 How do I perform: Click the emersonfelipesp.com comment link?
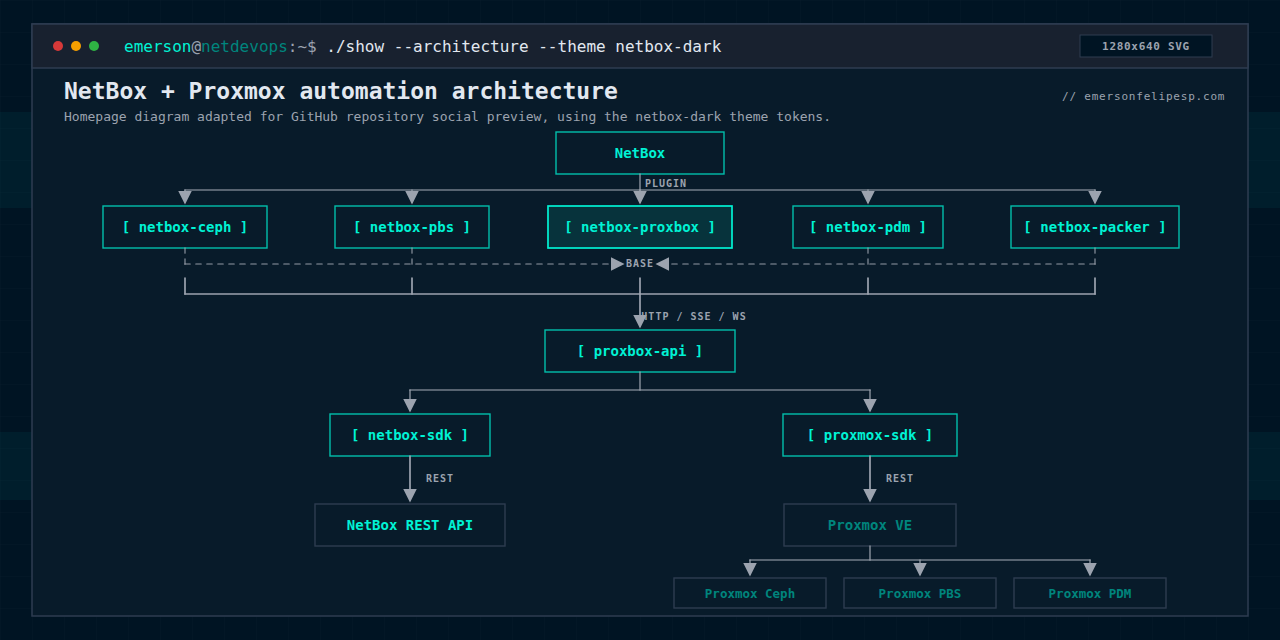coord(1143,96)
